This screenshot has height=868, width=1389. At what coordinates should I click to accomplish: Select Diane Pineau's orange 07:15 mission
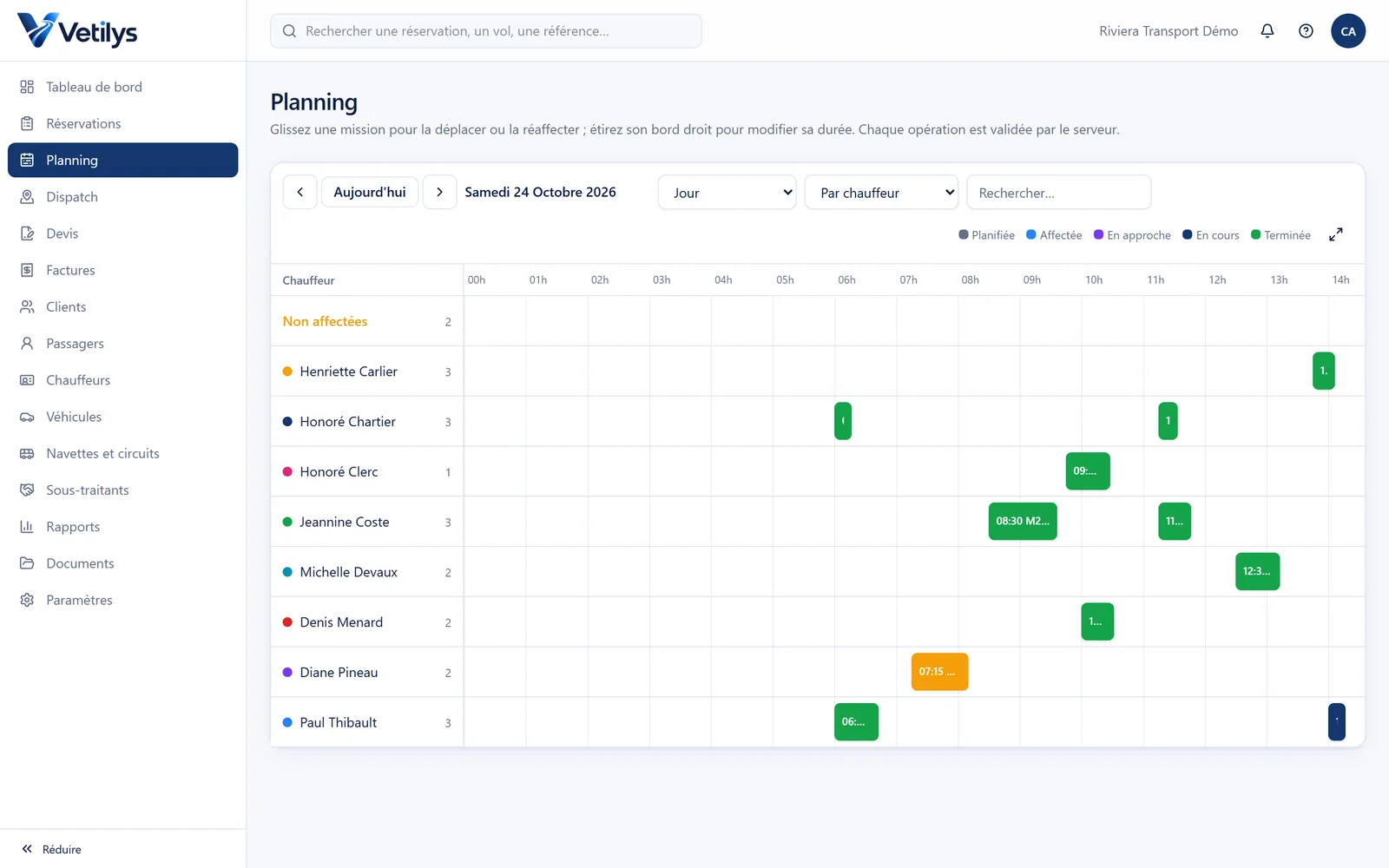[939, 672]
